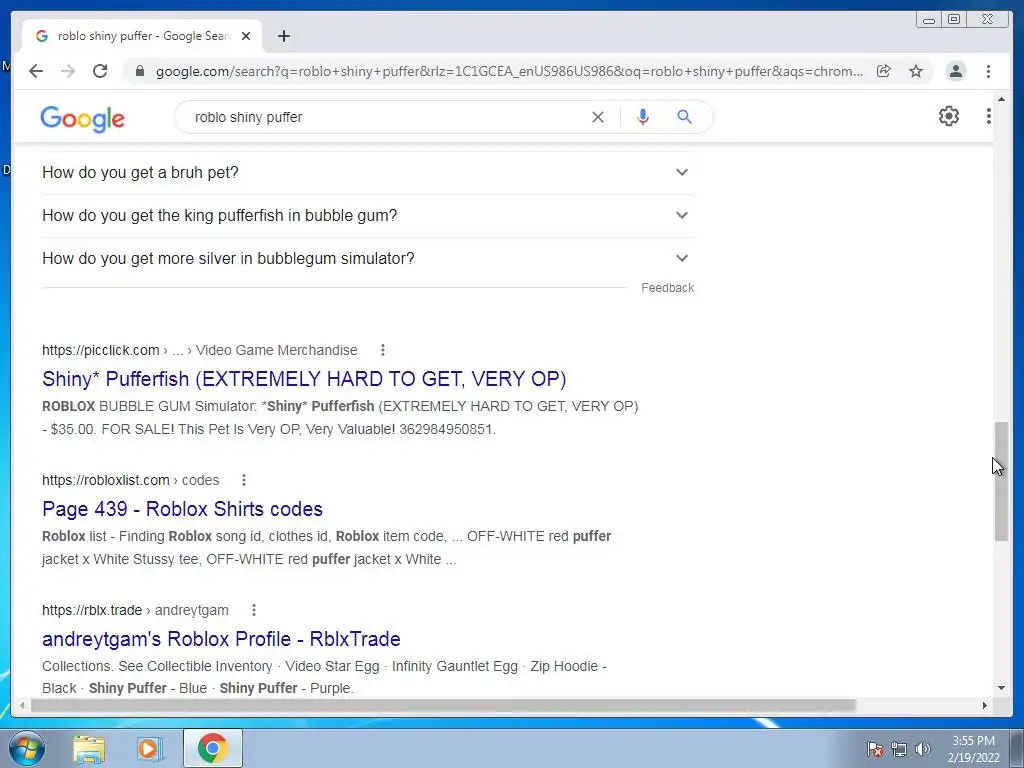This screenshot has height=768, width=1024.
Task: Go to Google homepage via logo
Action: [x=82, y=118]
